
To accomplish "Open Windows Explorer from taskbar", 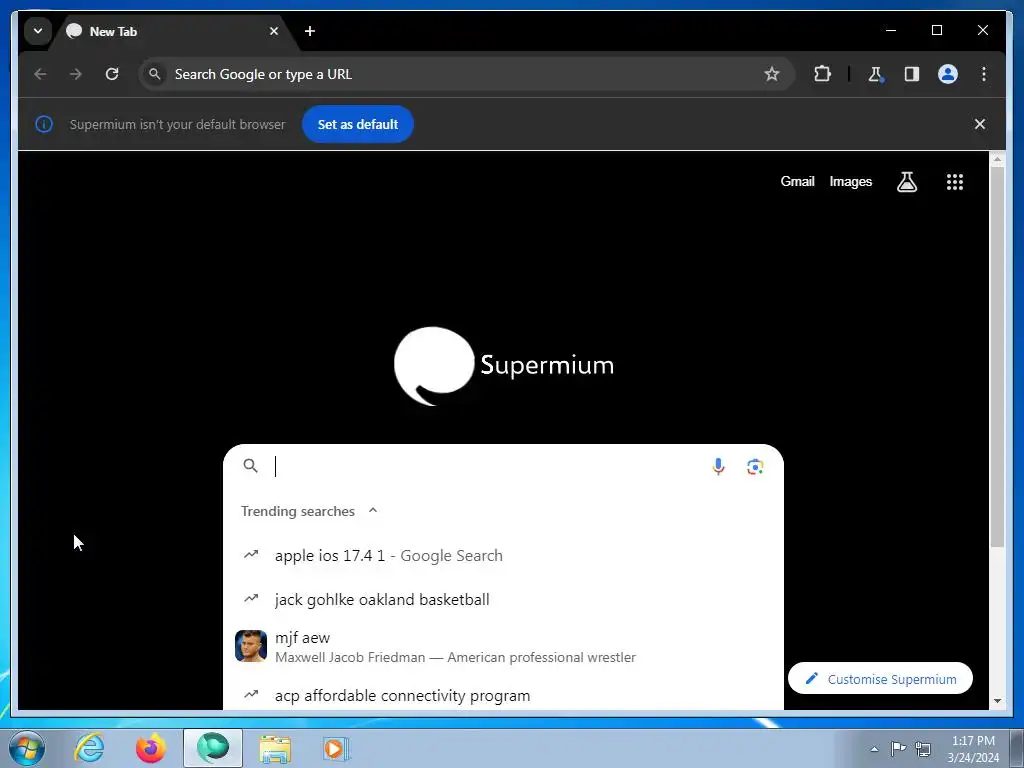I will [275, 749].
